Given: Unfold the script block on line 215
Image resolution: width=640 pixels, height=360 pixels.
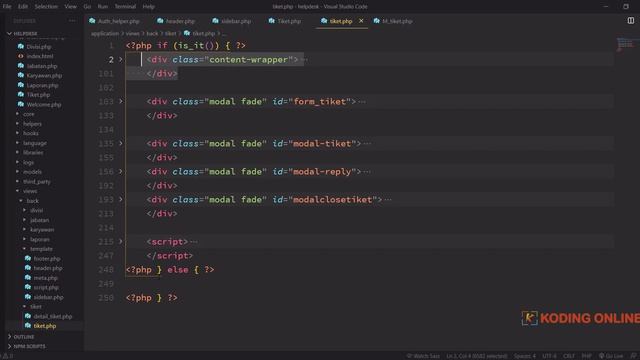Looking at the screenshot, I should (121, 242).
